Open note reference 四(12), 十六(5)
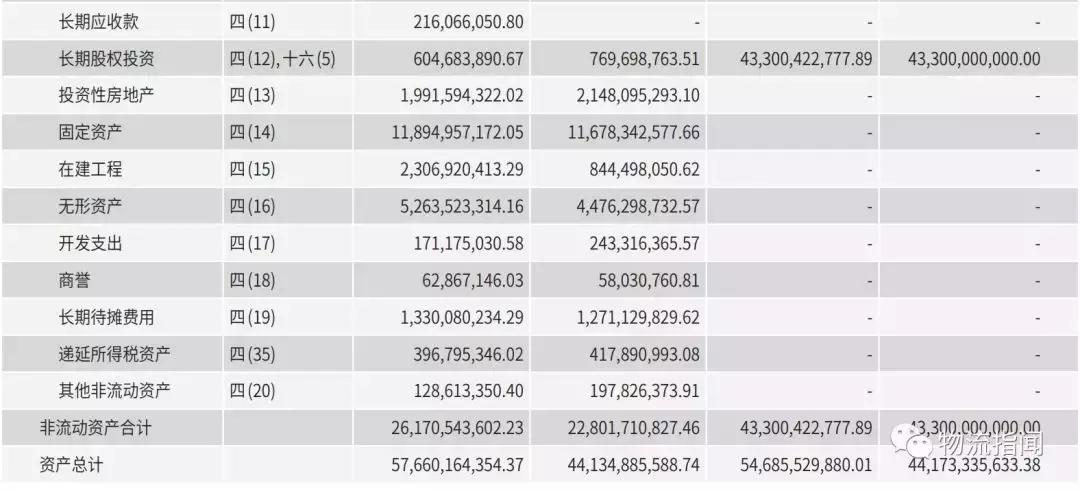This screenshot has height=491, width=1080. [282, 58]
